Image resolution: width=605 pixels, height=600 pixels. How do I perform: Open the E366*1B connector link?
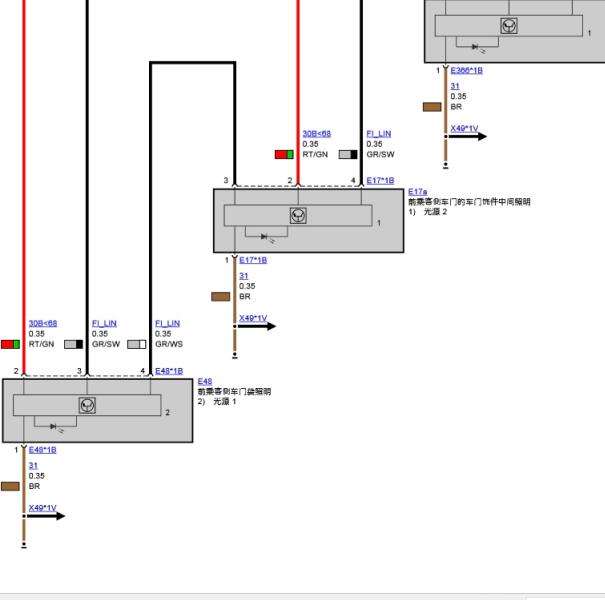point(466,70)
